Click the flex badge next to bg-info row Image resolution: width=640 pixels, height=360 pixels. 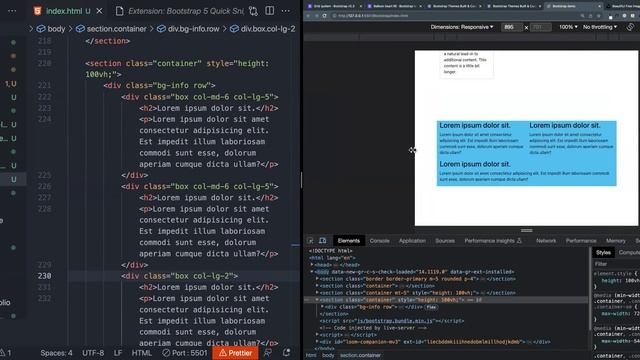coord(431,307)
